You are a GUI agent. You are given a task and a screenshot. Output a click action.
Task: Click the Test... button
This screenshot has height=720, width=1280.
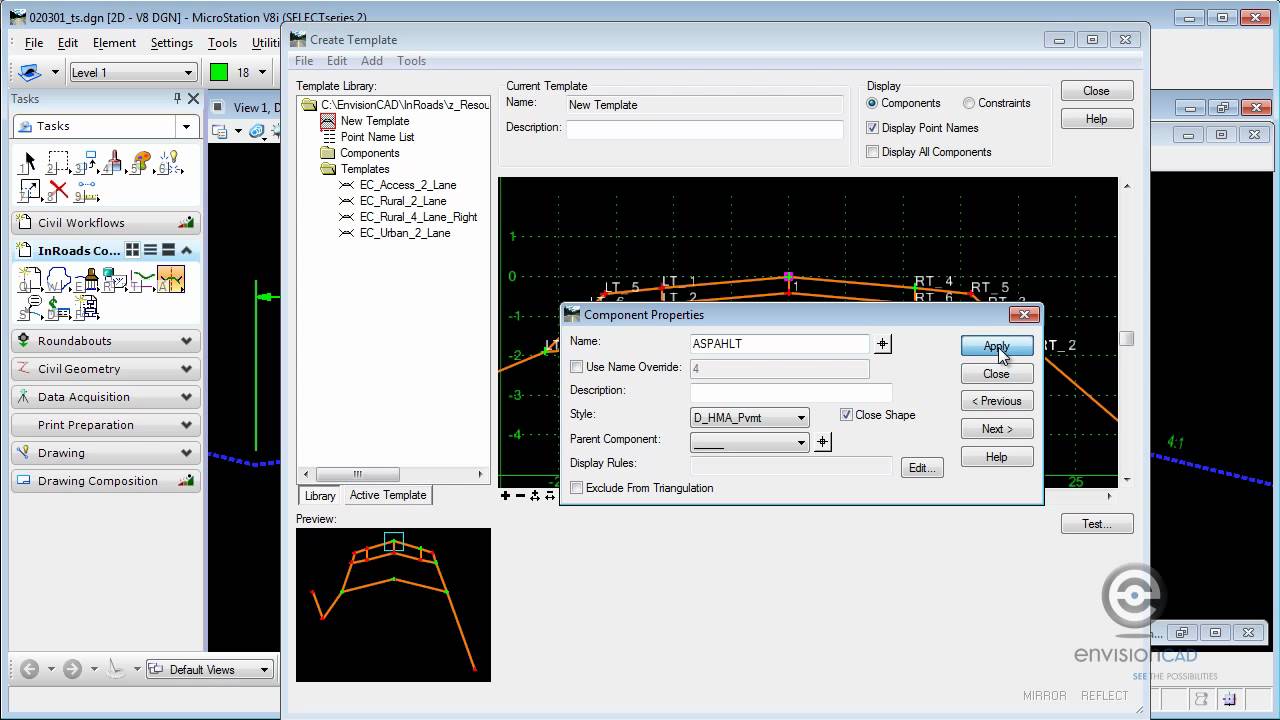1096,524
